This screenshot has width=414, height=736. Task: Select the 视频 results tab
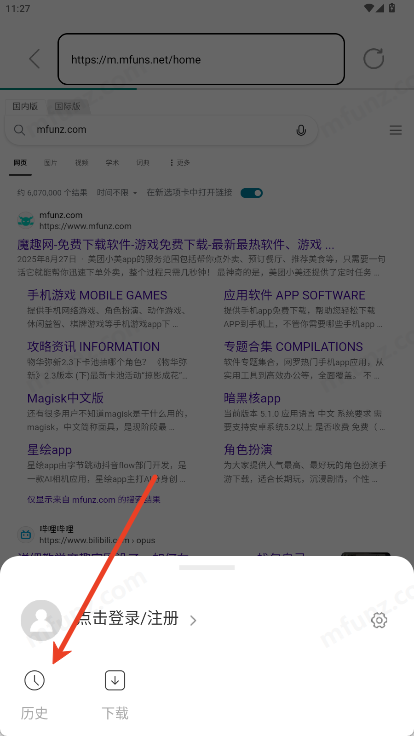coord(81,163)
